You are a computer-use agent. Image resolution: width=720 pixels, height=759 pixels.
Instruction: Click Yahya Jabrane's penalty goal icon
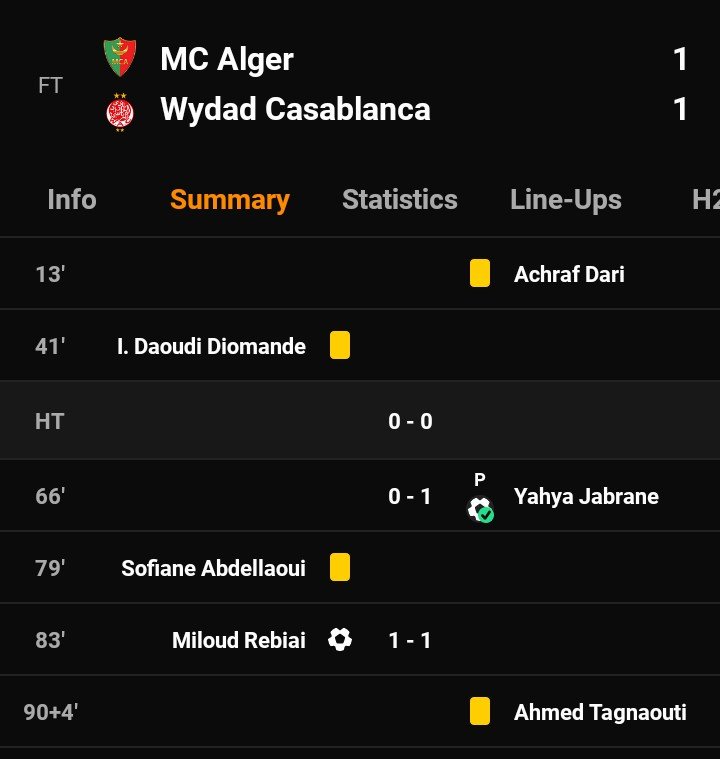point(480,508)
